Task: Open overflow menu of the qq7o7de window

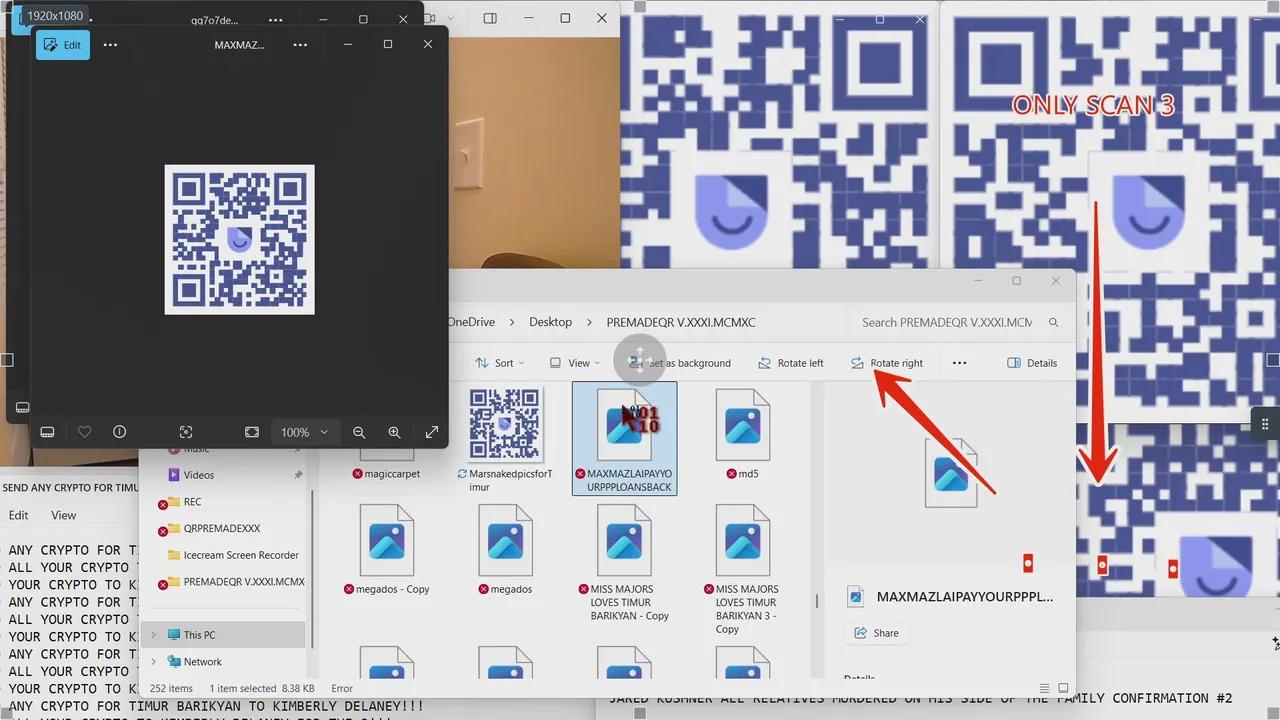Action: pyautogui.click(x=275, y=19)
